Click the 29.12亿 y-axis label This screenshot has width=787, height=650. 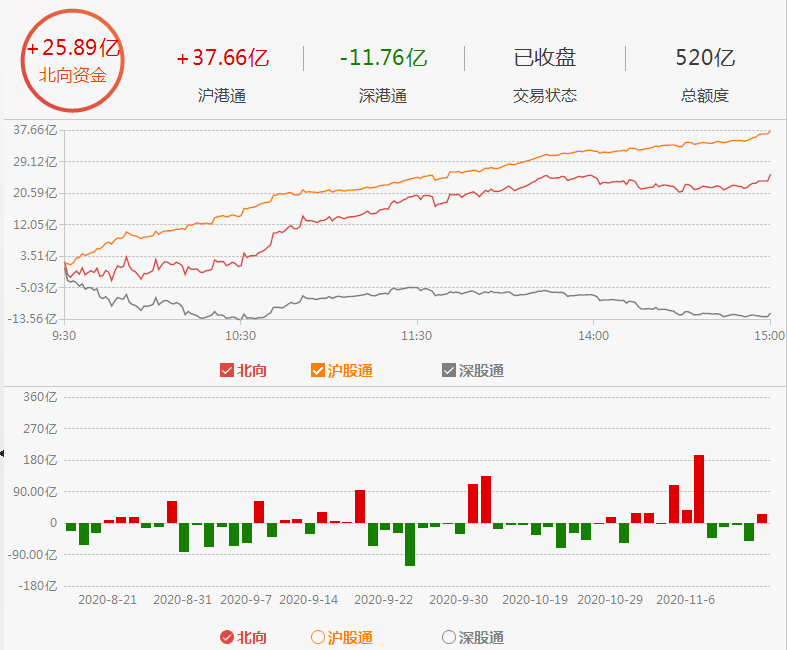coord(35,162)
